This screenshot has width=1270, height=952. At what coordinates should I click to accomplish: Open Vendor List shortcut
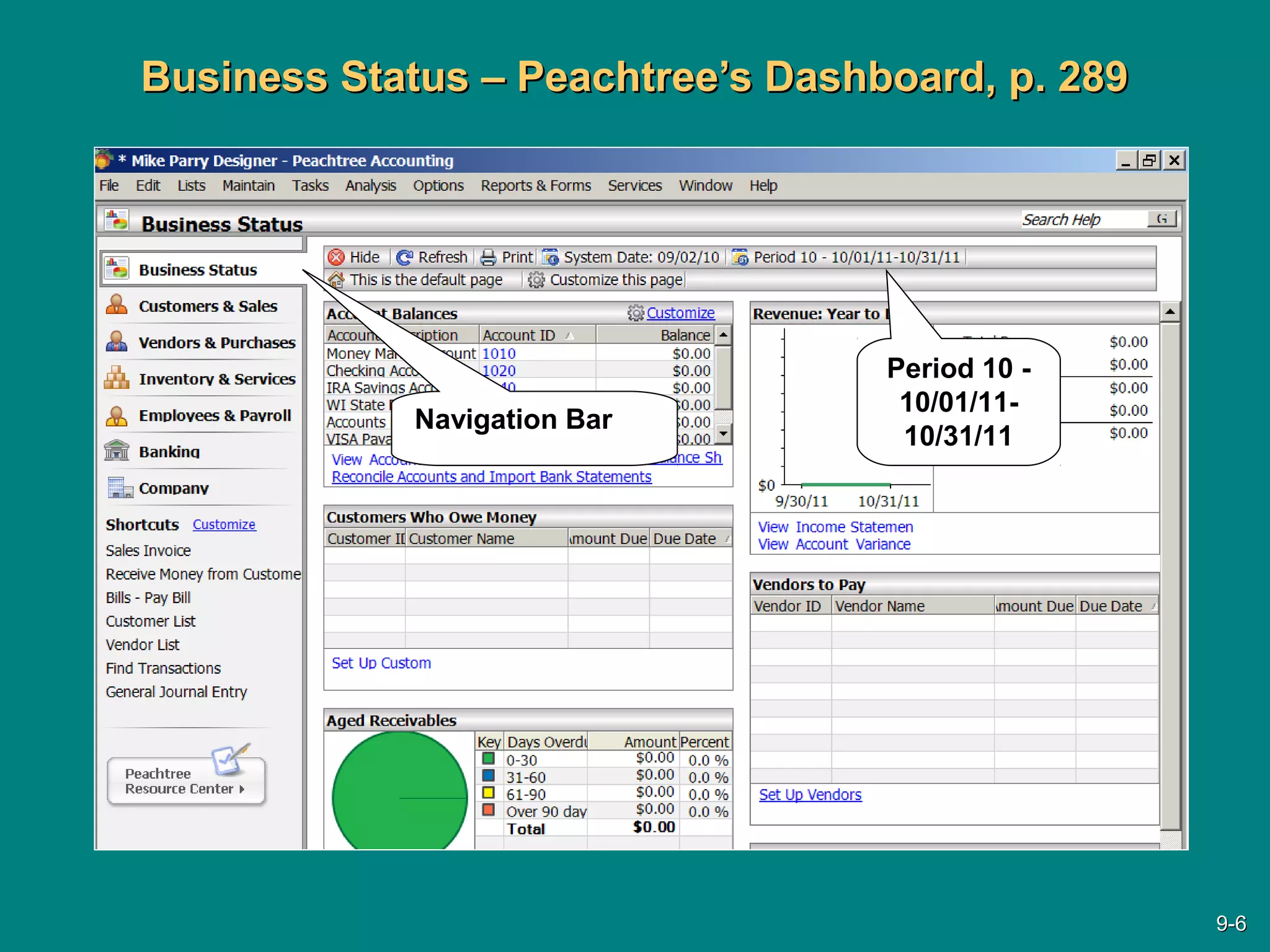[143, 645]
